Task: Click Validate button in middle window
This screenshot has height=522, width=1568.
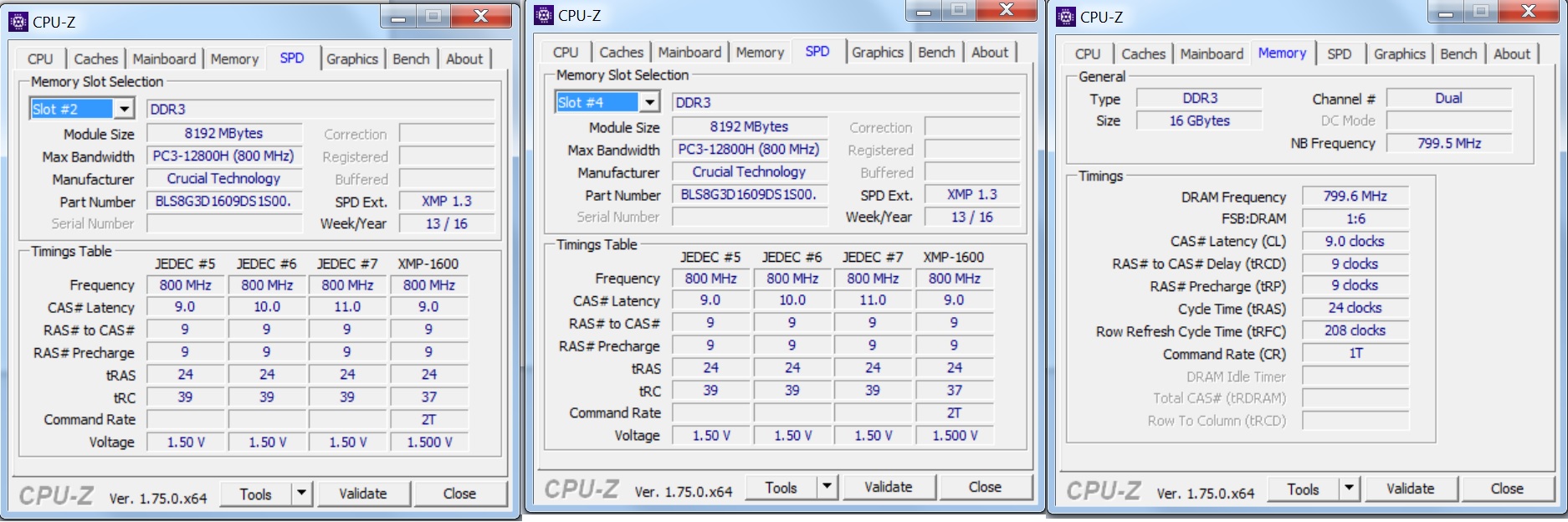Action: click(889, 487)
